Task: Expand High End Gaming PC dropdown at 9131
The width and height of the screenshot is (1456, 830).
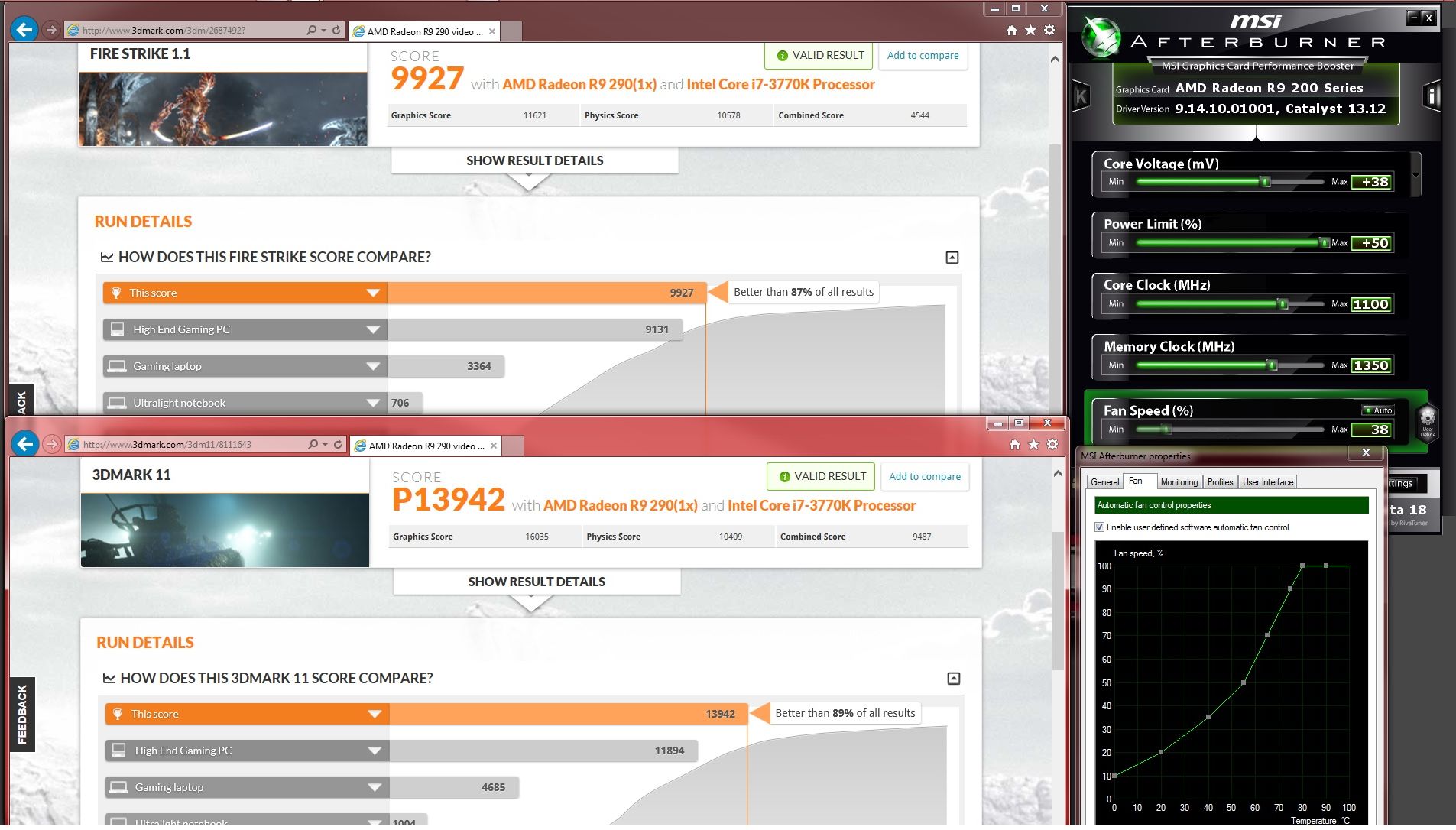Action: click(x=373, y=329)
